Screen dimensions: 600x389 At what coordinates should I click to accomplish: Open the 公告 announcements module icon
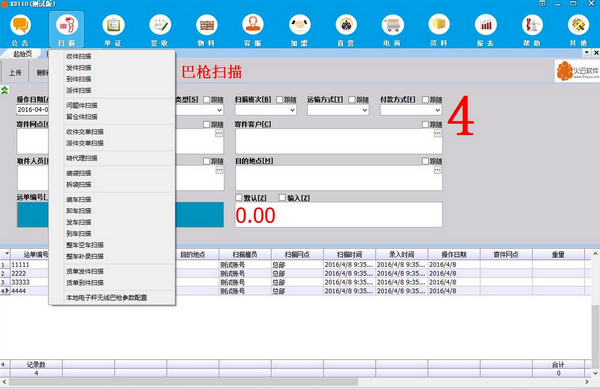point(20,30)
